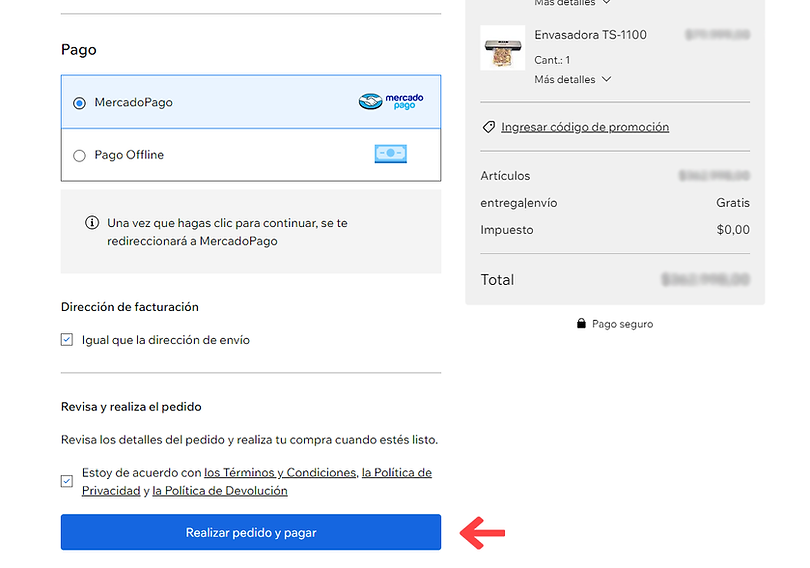Click 'Realizar pedido y pagar' button
Screen dimensions: 810x568
click(x=251, y=532)
